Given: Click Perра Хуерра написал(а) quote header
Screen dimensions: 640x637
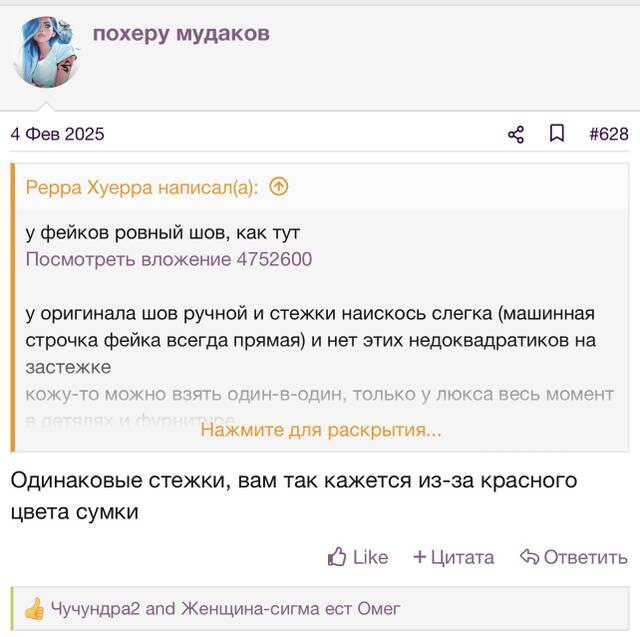Looking at the screenshot, I should click(x=142, y=187).
